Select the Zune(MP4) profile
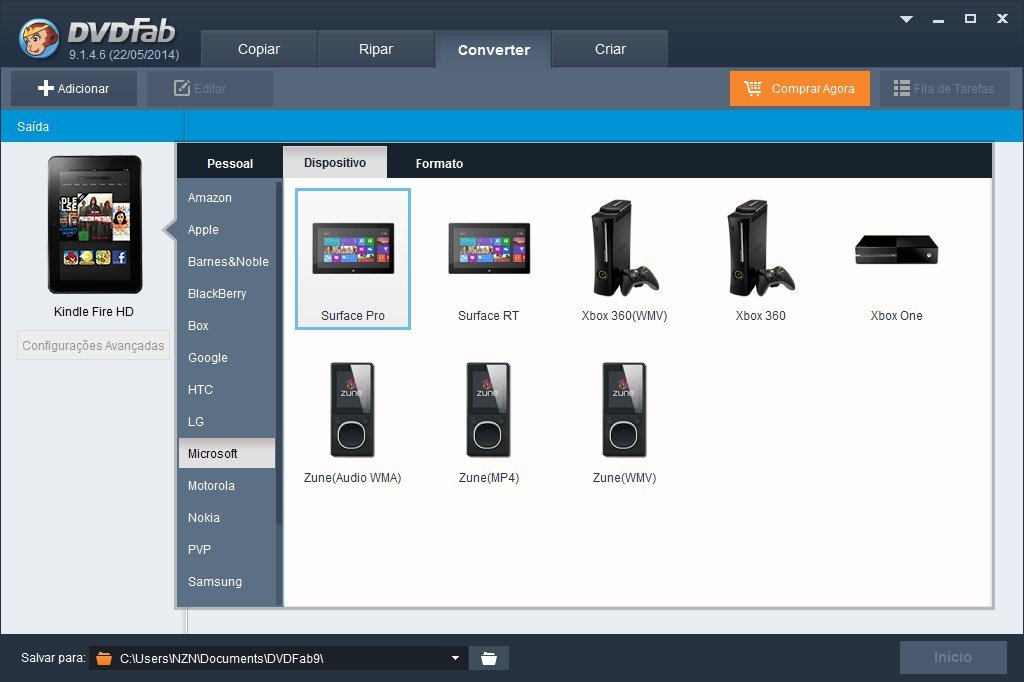Viewport: 1024px width, 682px height. tap(488, 422)
